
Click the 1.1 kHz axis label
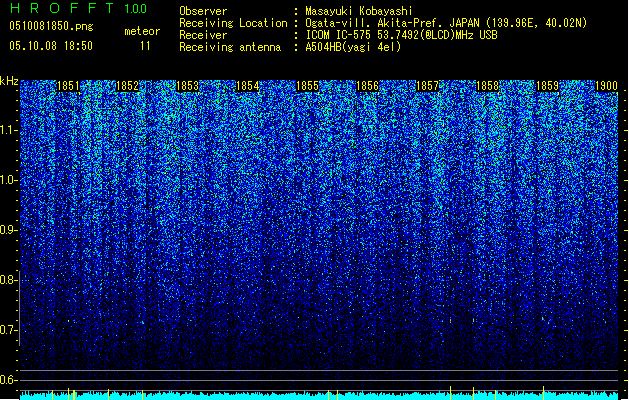(x=9, y=130)
